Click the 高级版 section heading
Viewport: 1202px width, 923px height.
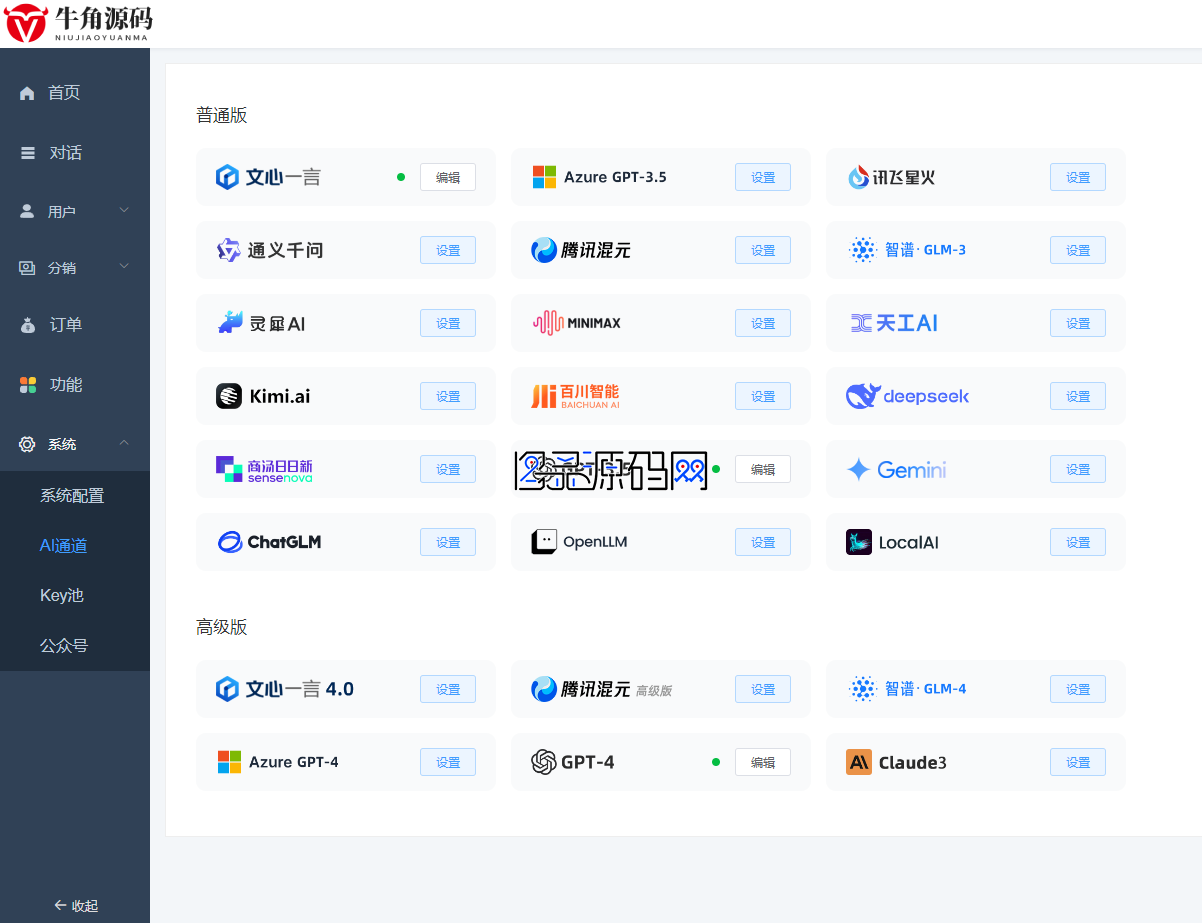[x=222, y=628]
